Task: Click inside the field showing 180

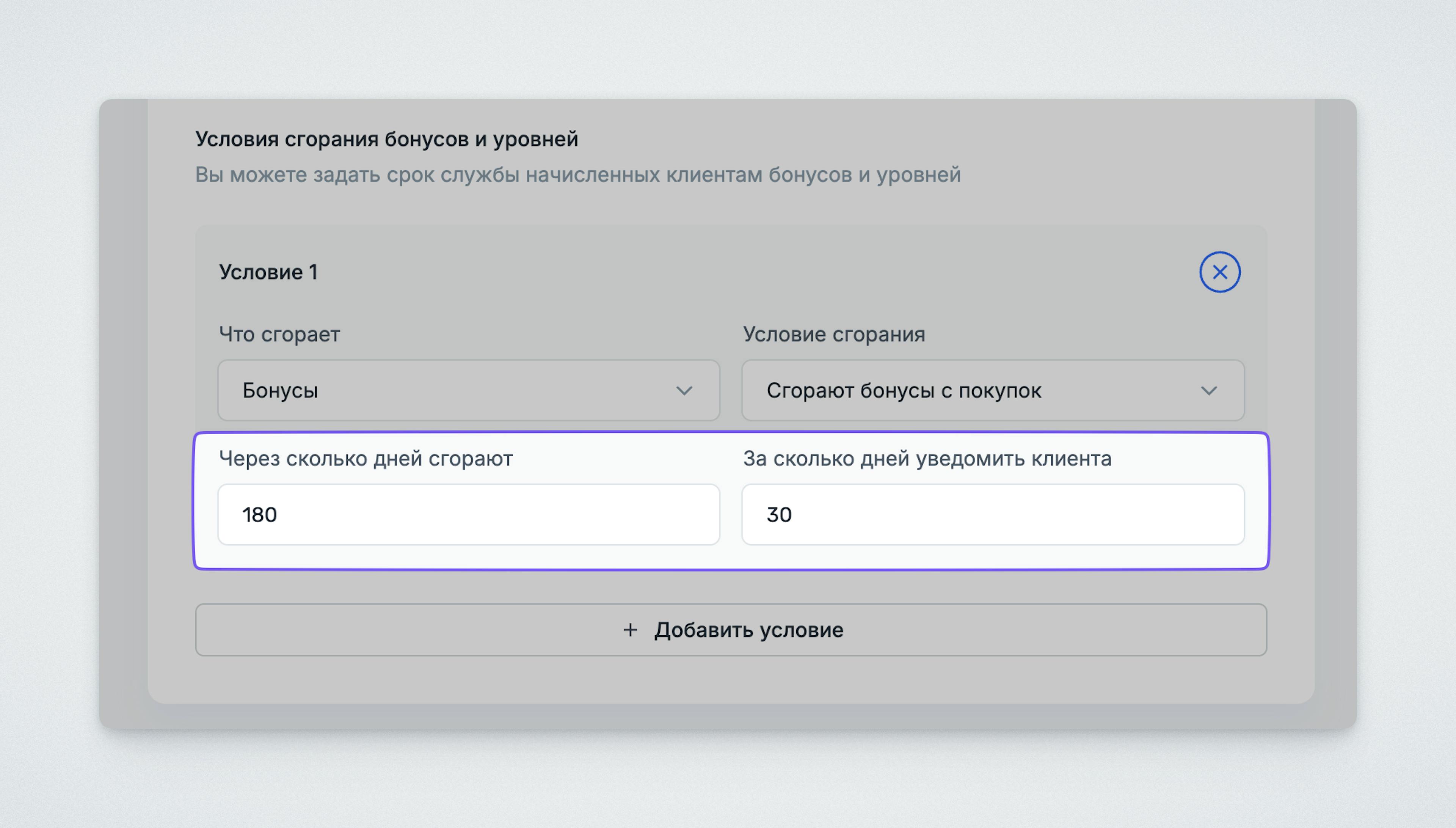Action: (x=468, y=514)
